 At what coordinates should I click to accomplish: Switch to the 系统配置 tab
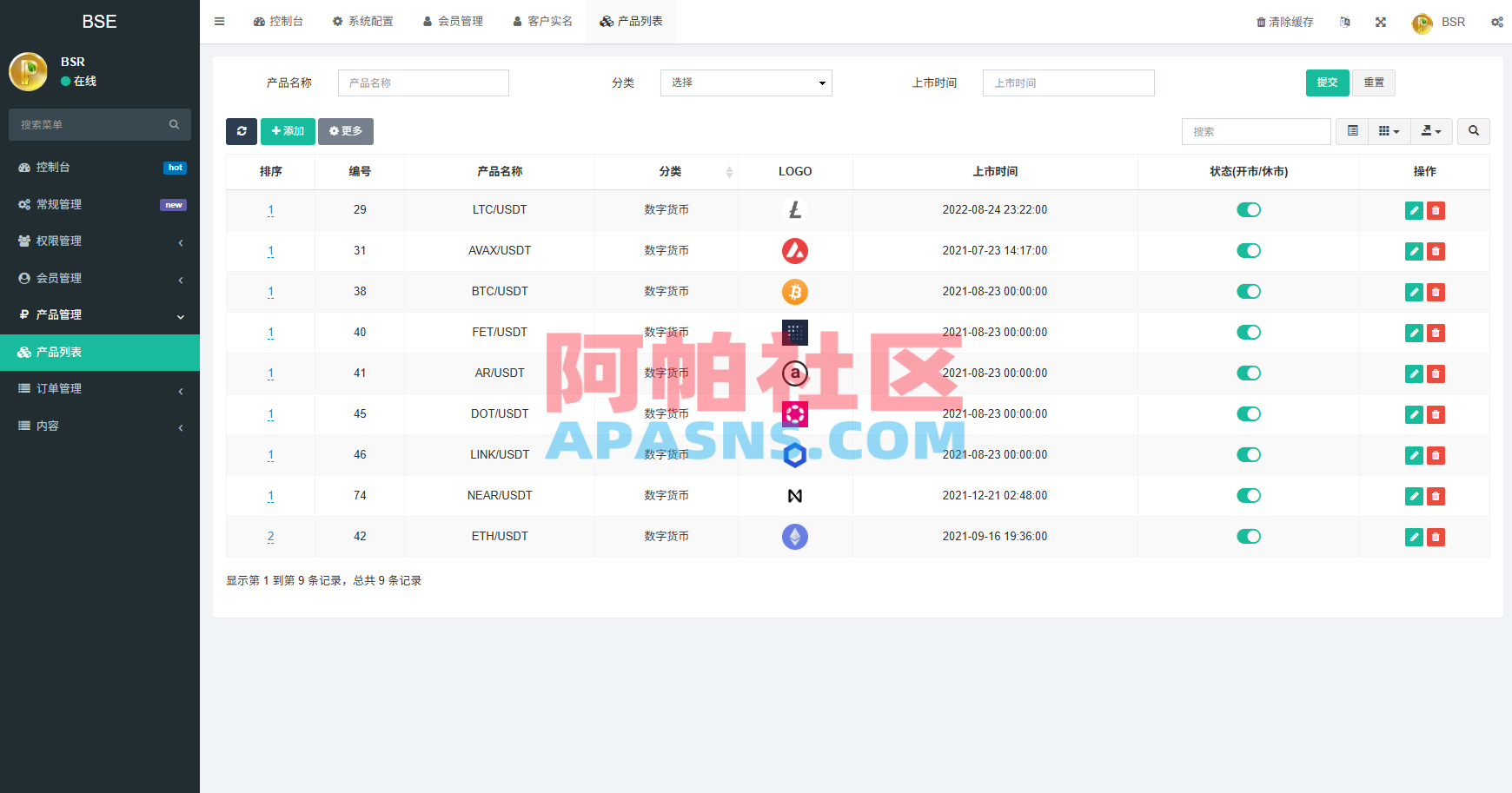click(x=363, y=22)
